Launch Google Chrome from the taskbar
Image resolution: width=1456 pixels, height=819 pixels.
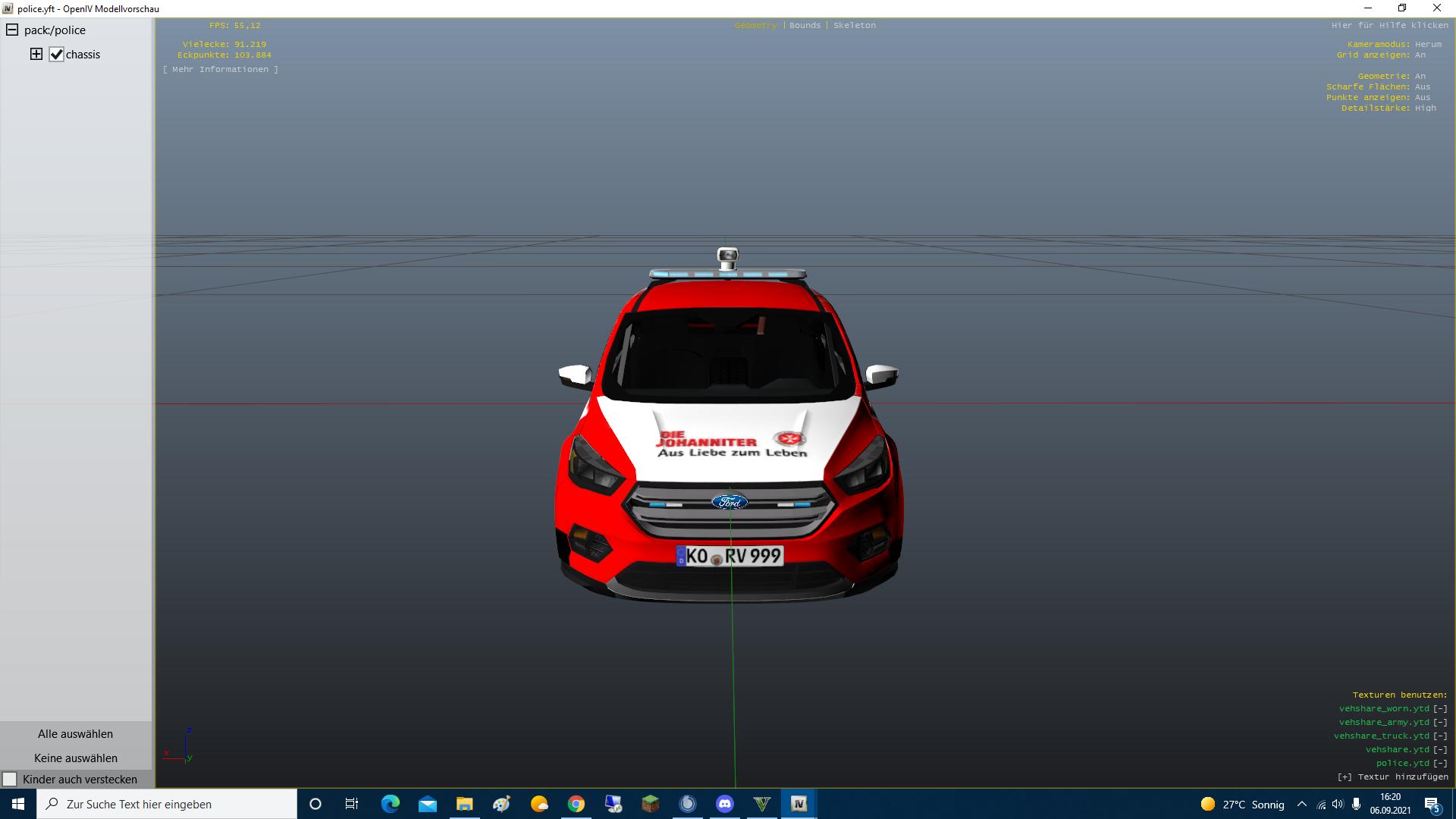click(x=576, y=804)
